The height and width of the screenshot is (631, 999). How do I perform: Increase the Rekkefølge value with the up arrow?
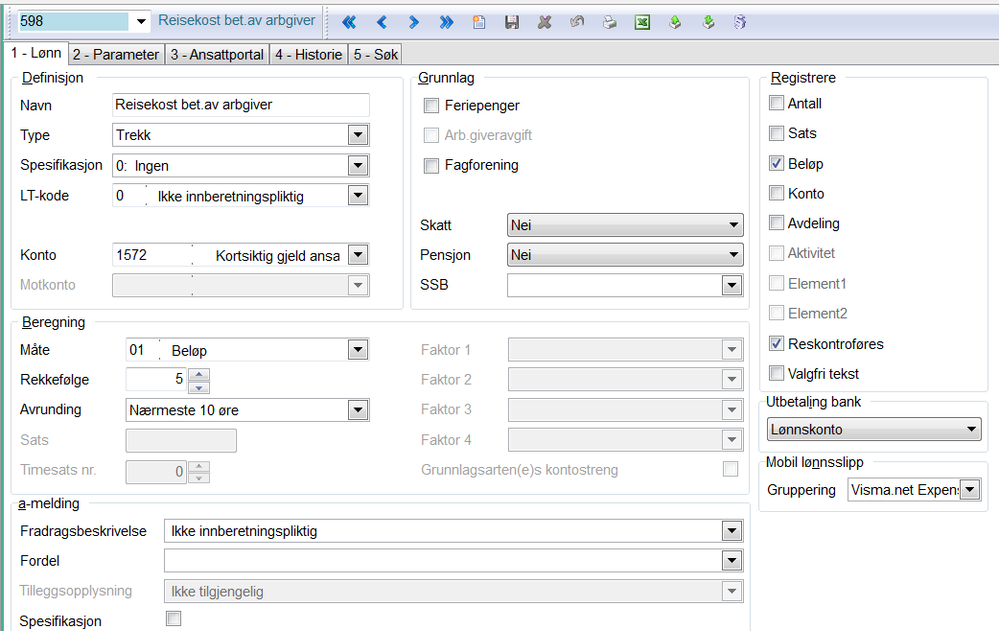[x=198, y=374]
